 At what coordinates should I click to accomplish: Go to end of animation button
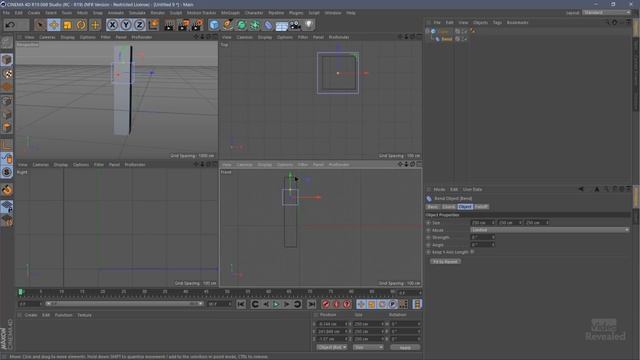click(311, 304)
